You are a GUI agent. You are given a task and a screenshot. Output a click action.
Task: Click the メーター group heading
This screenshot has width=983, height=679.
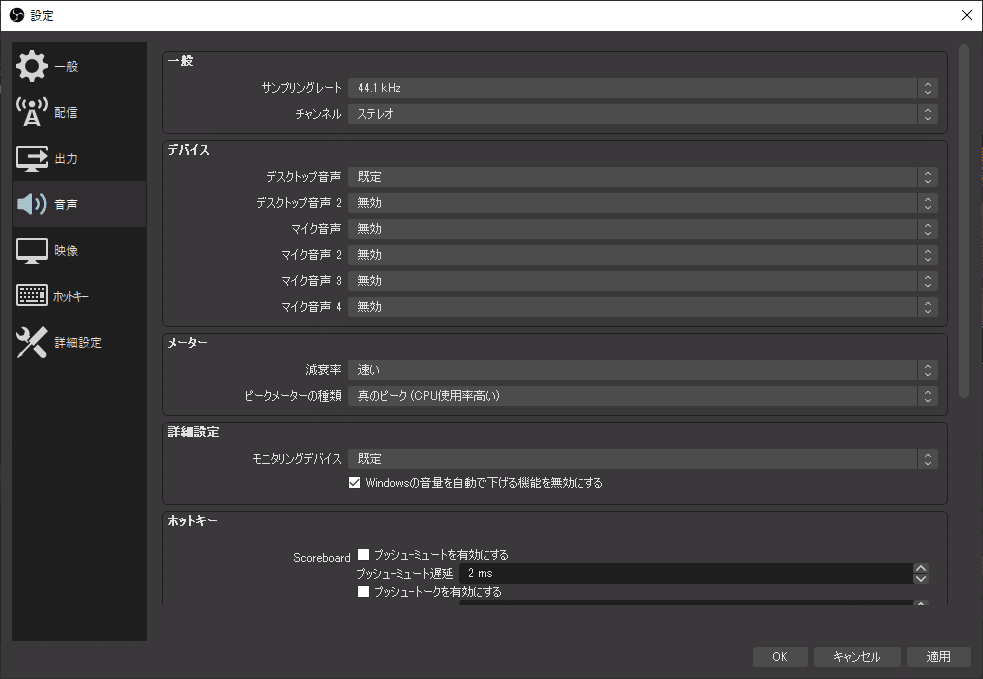tap(187, 343)
